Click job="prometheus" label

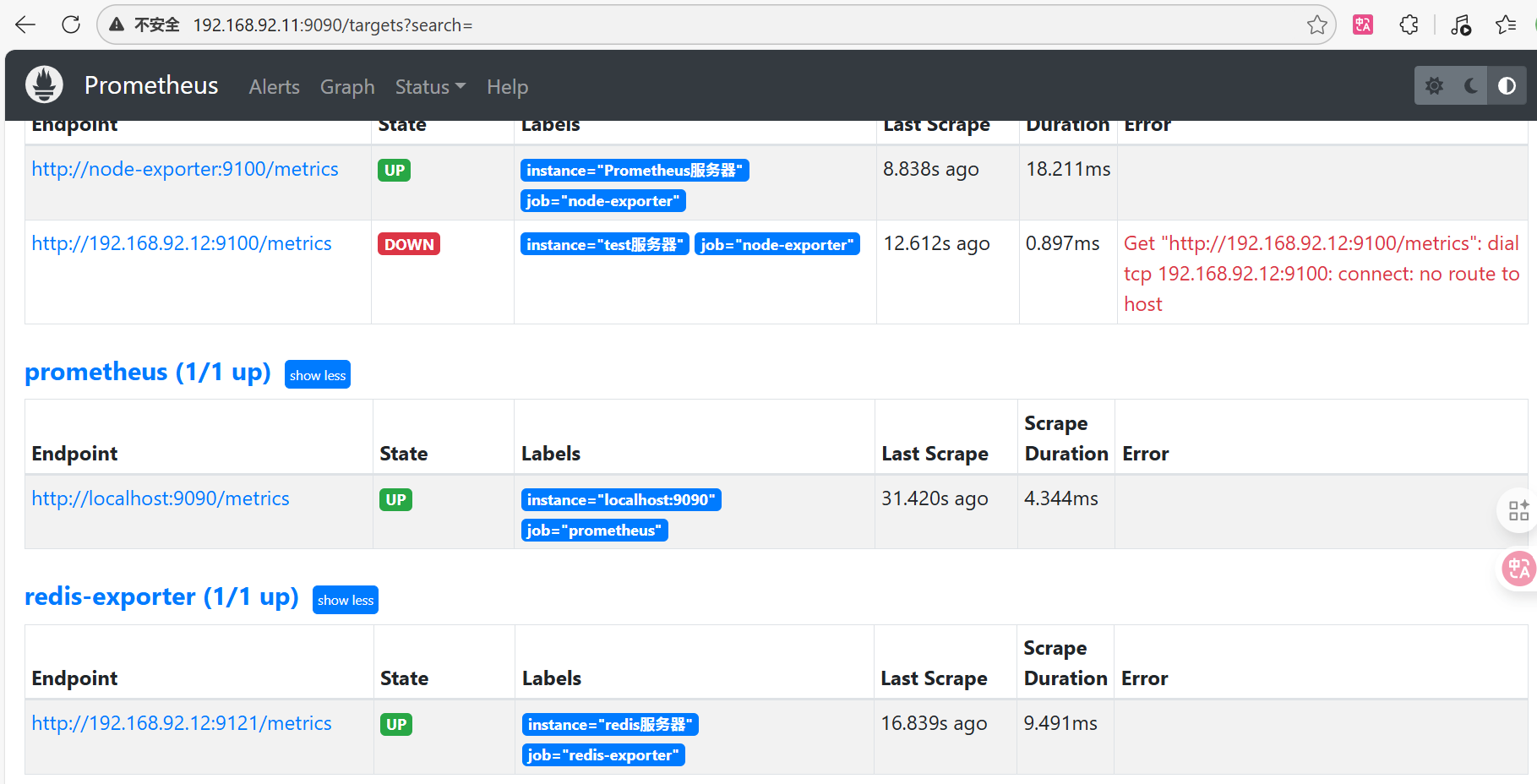(595, 530)
